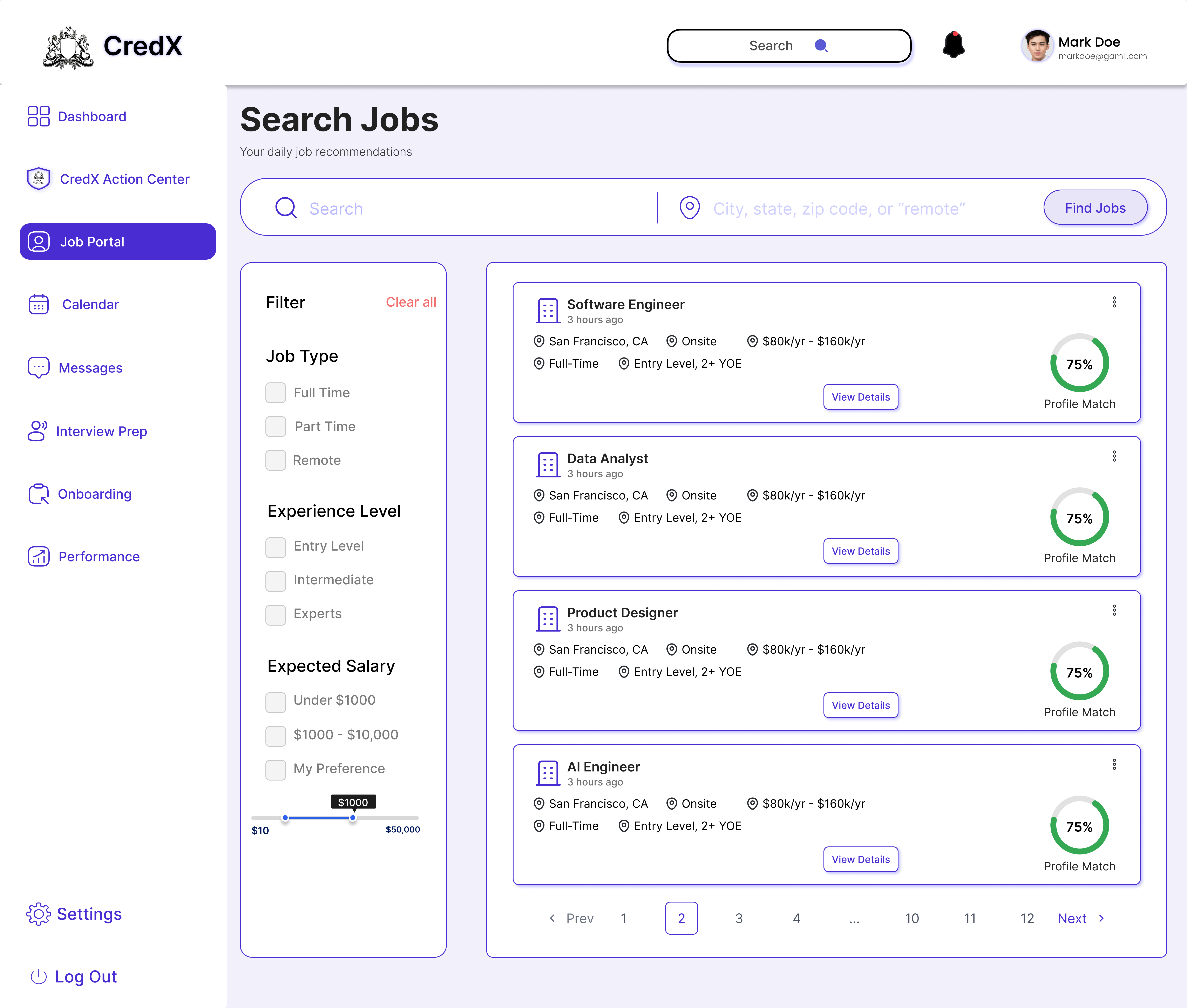Check the Full Time filter
Image resolution: width=1187 pixels, height=1008 pixels.
[x=276, y=393]
